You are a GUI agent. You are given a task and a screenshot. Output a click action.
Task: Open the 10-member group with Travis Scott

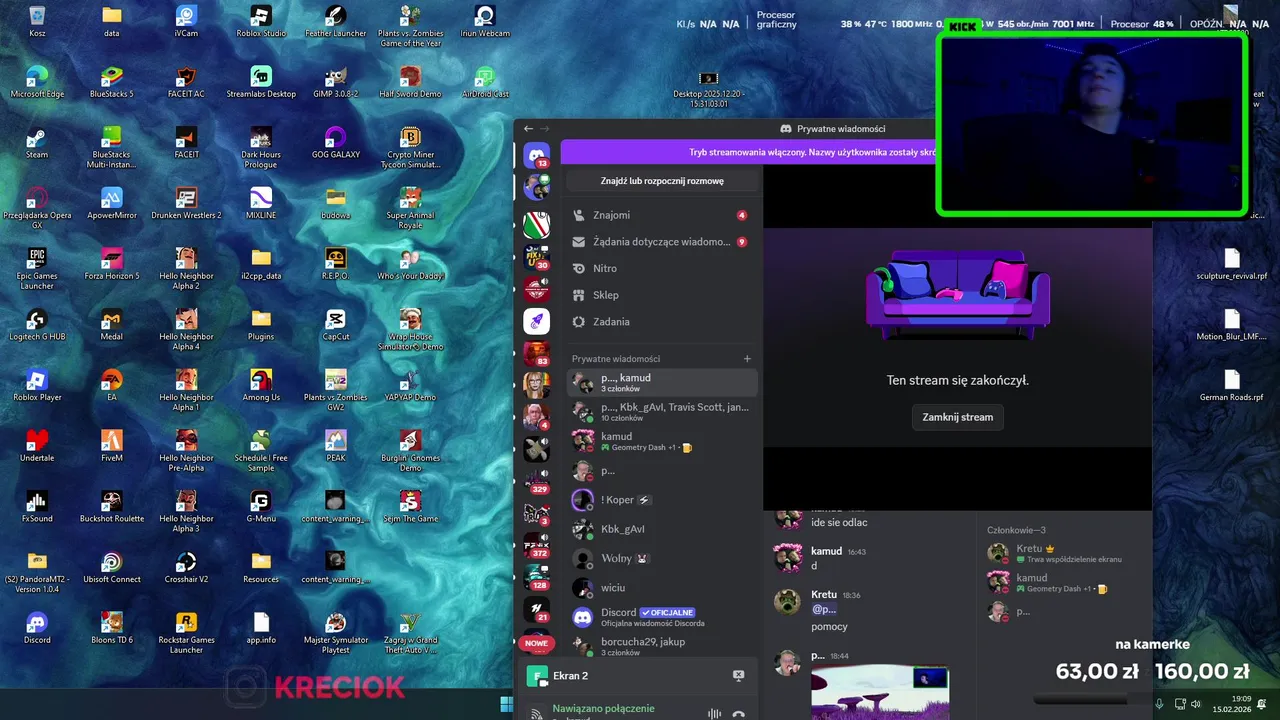661,411
